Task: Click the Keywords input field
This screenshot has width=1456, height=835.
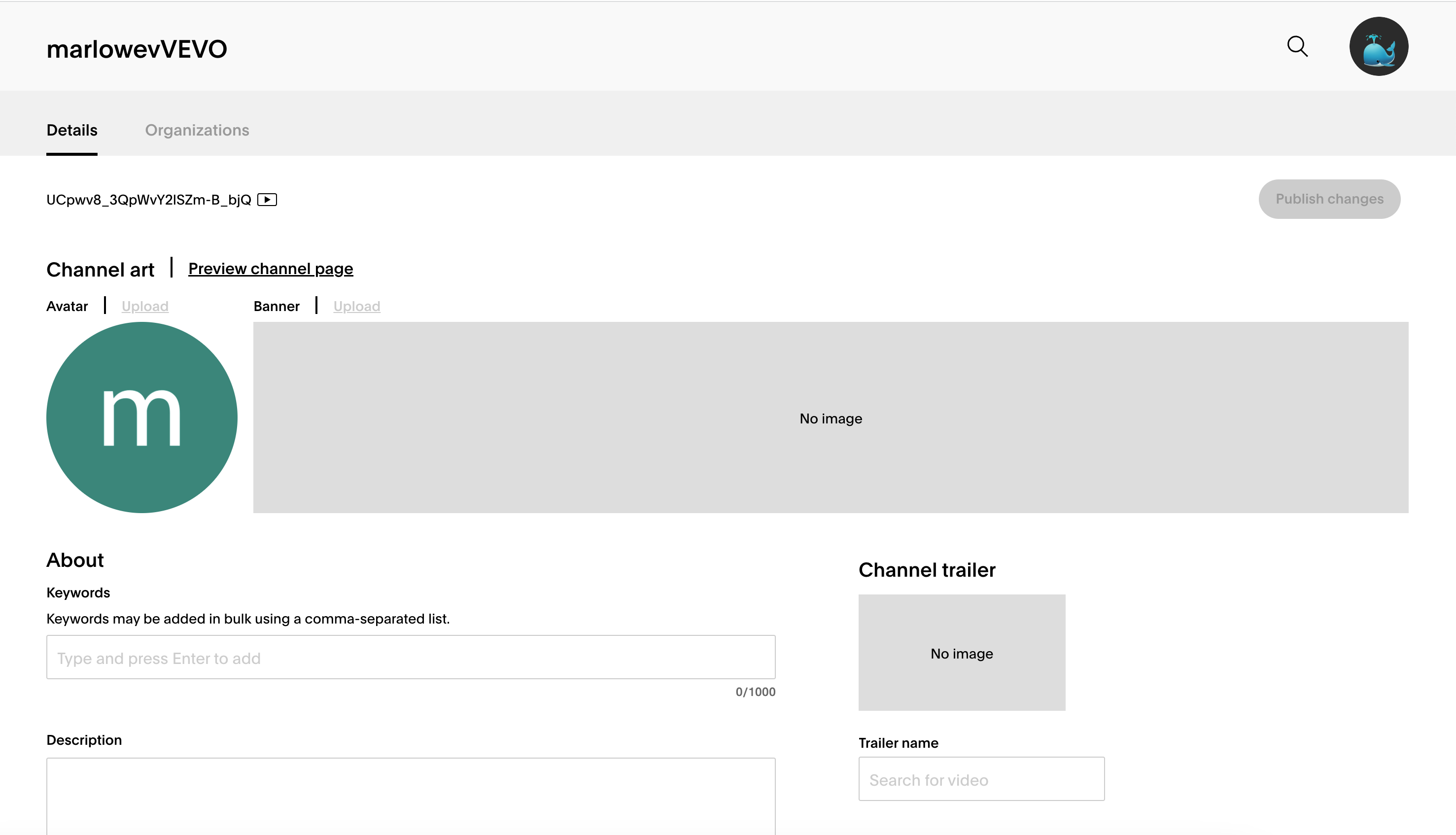Action: tap(411, 657)
